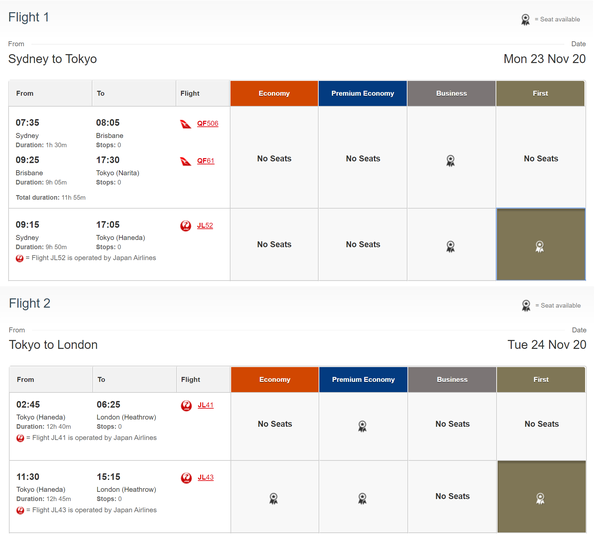Click 02:45 Tokyo (Haneda) departure time

pyautogui.click(x=28, y=404)
